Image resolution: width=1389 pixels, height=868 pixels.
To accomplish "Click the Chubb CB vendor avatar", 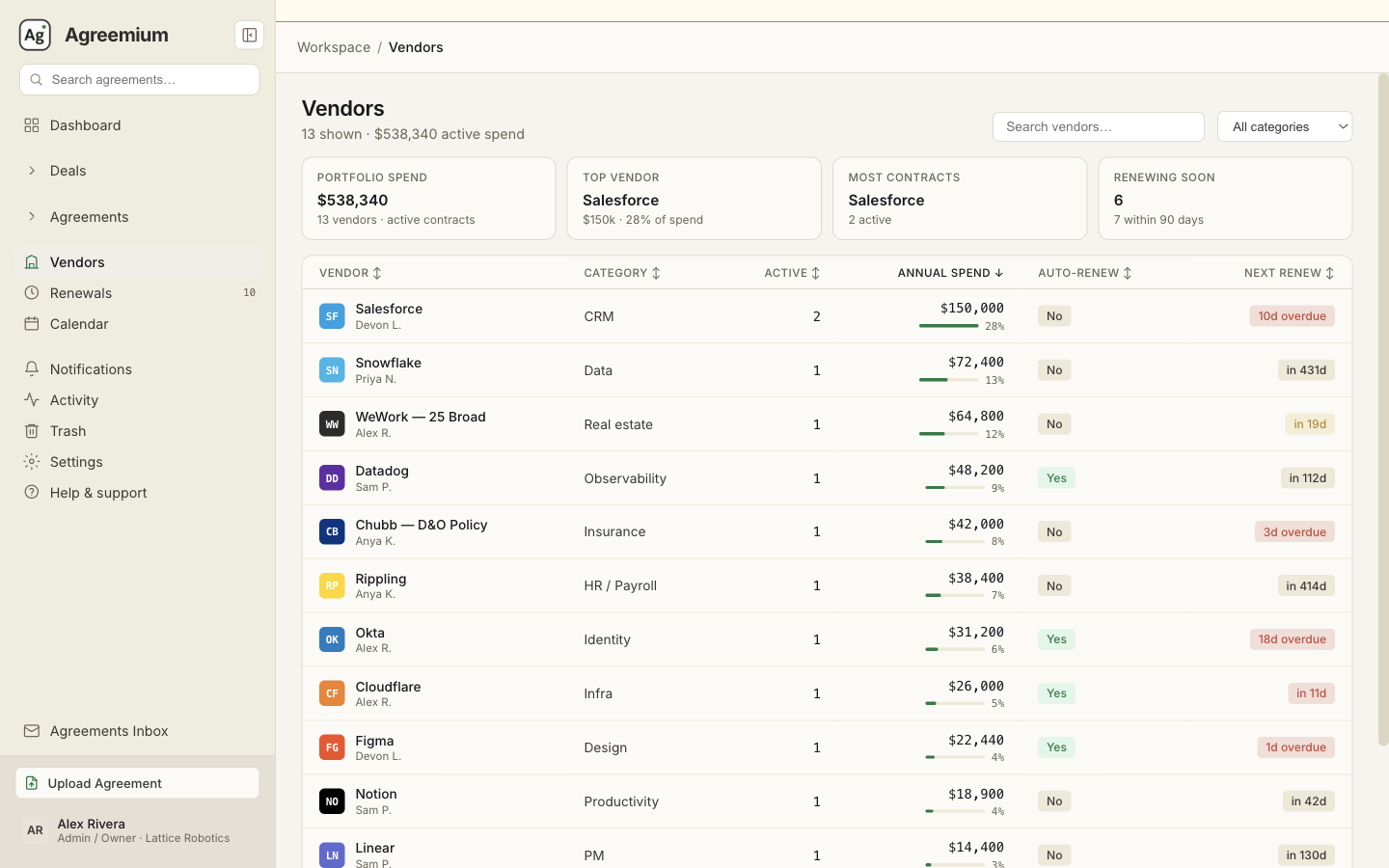I will pos(332,532).
